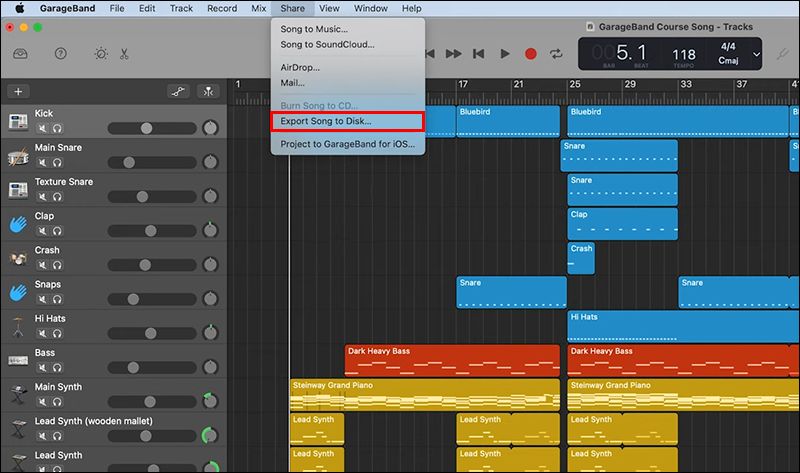The height and width of the screenshot is (473, 800).
Task: Open the key signature Cmaj popup
Action: [727, 61]
